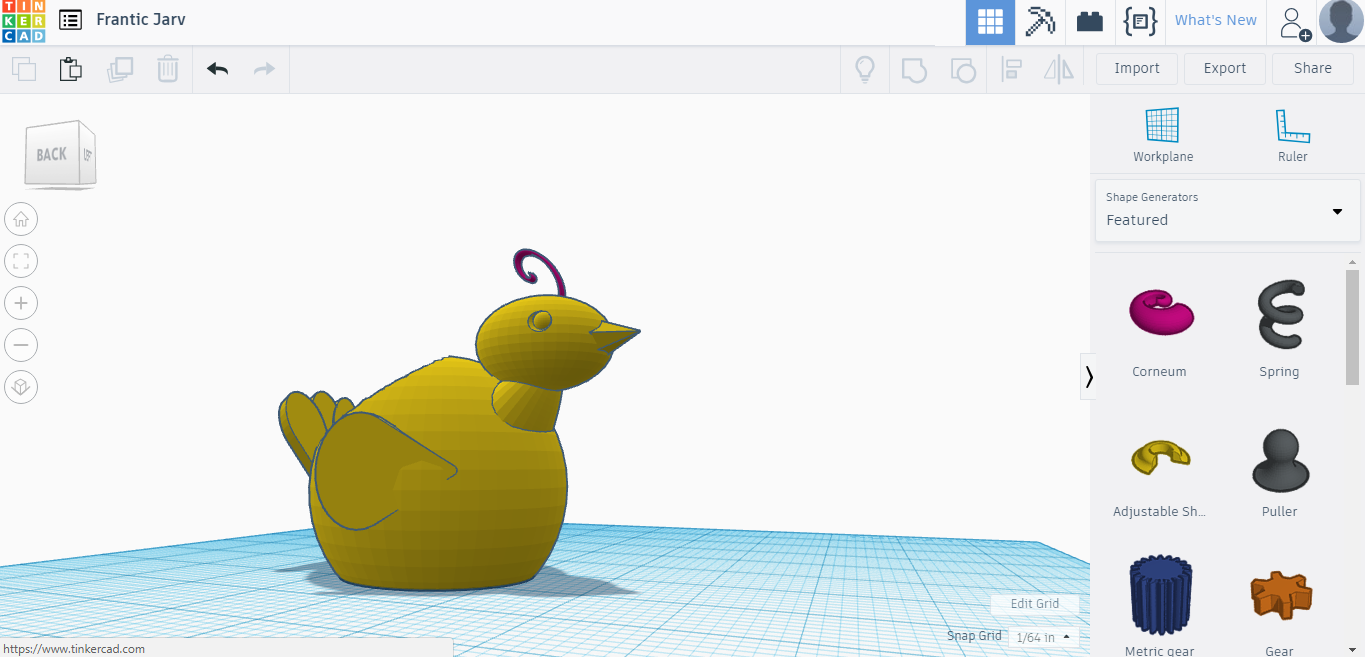
Task: Click the Duplicate and repeat icon
Action: (120, 69)
